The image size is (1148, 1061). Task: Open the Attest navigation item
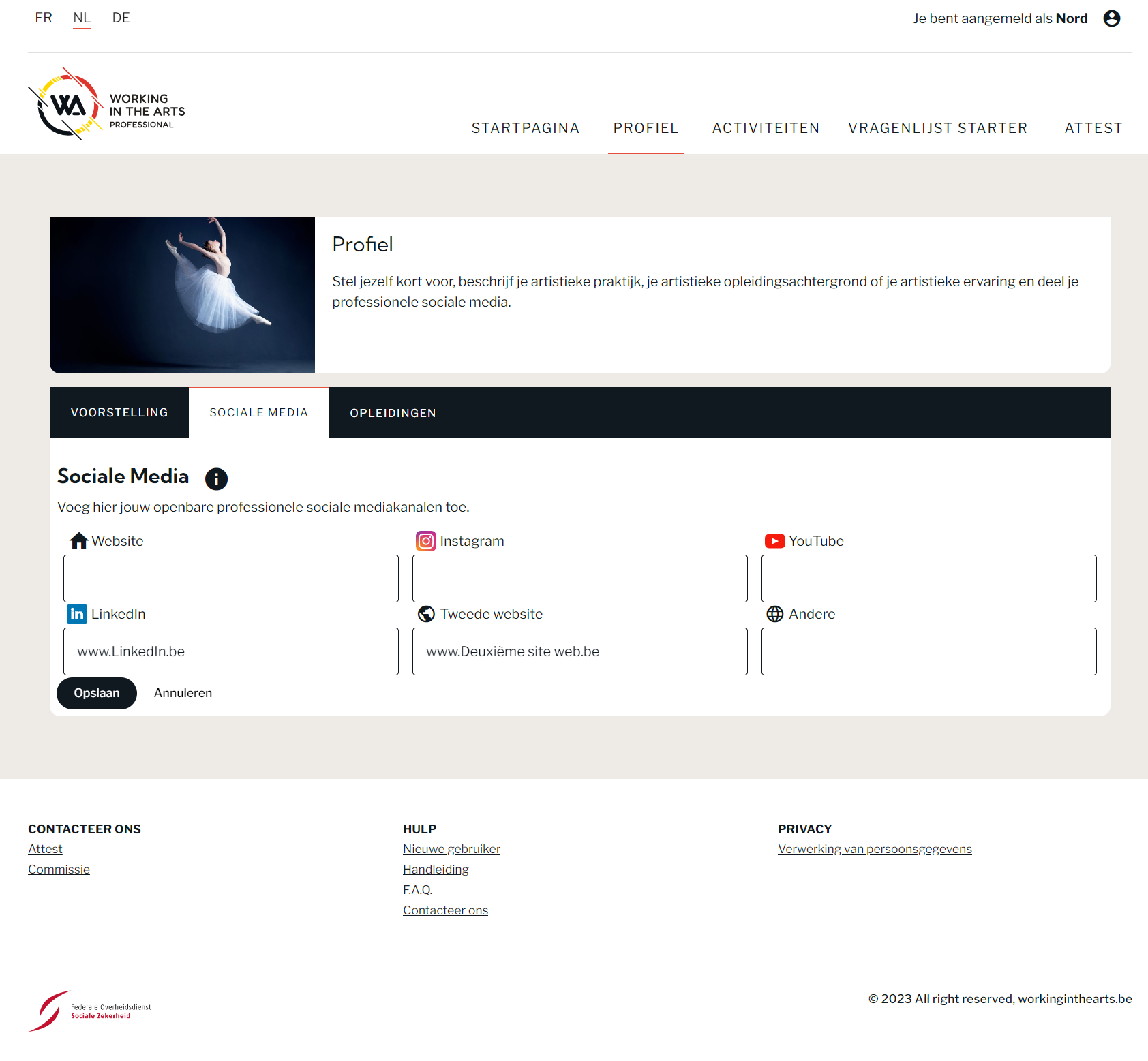1093,128
